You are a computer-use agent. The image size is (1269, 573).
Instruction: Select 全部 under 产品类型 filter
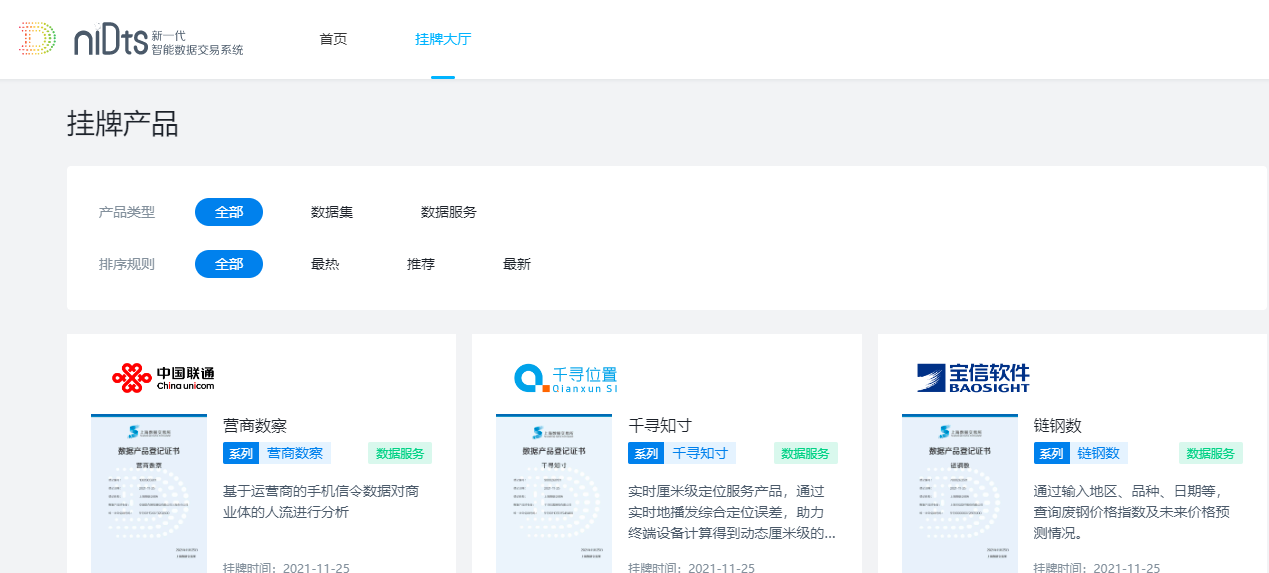coord(229,212)
